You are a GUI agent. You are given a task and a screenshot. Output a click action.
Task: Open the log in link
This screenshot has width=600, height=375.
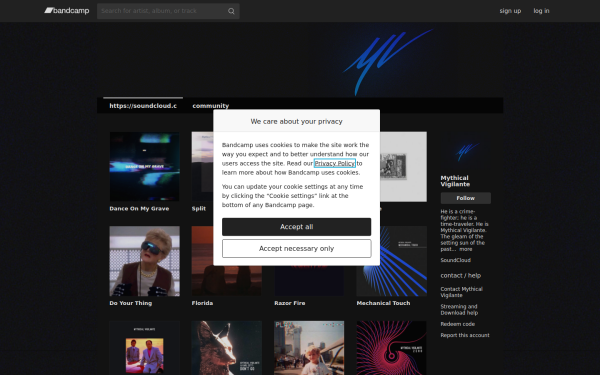point(541,11)
